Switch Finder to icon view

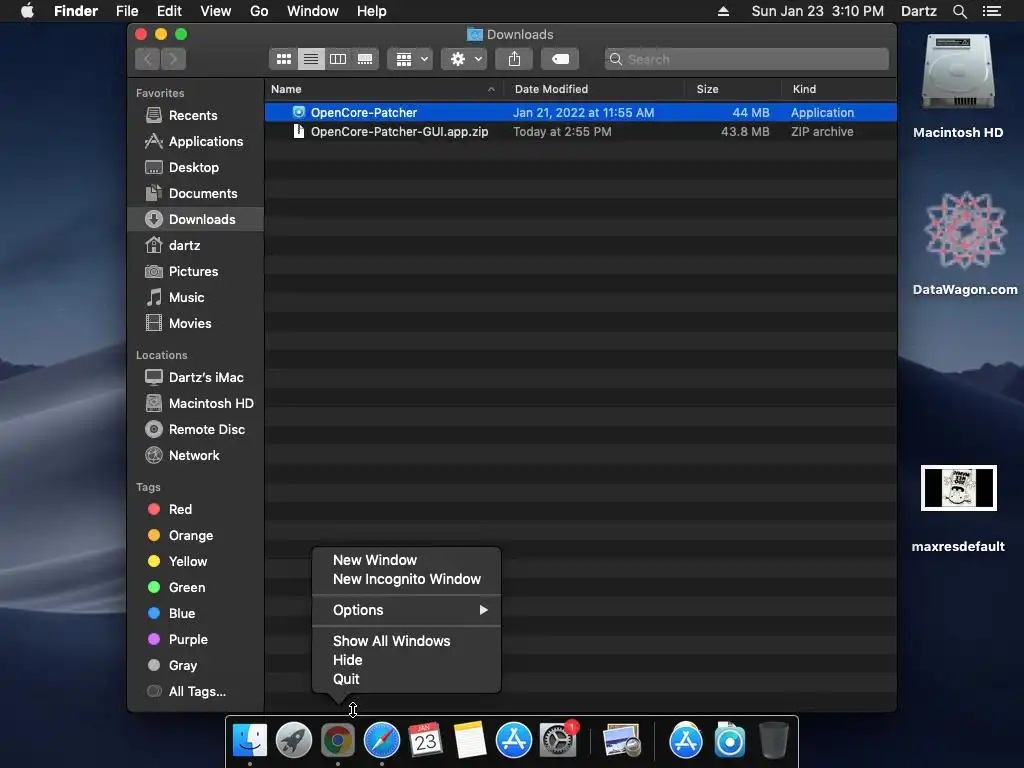pyautogui.click(x=283, y=59)
